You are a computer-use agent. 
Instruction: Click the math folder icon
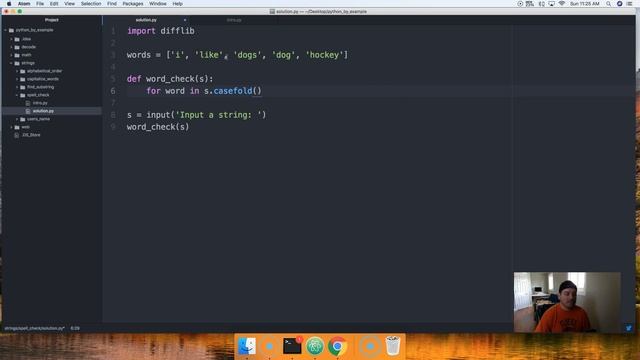coord(17,55)
